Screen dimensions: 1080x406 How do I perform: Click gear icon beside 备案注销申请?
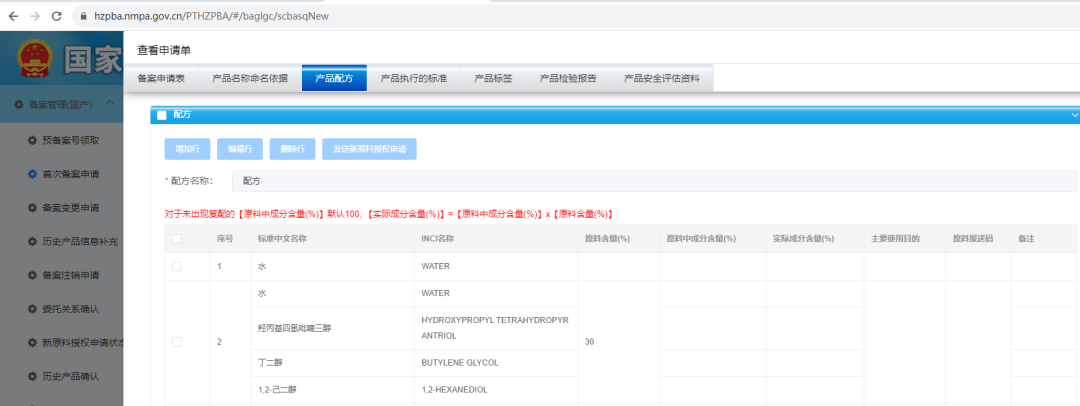point(32,275)
